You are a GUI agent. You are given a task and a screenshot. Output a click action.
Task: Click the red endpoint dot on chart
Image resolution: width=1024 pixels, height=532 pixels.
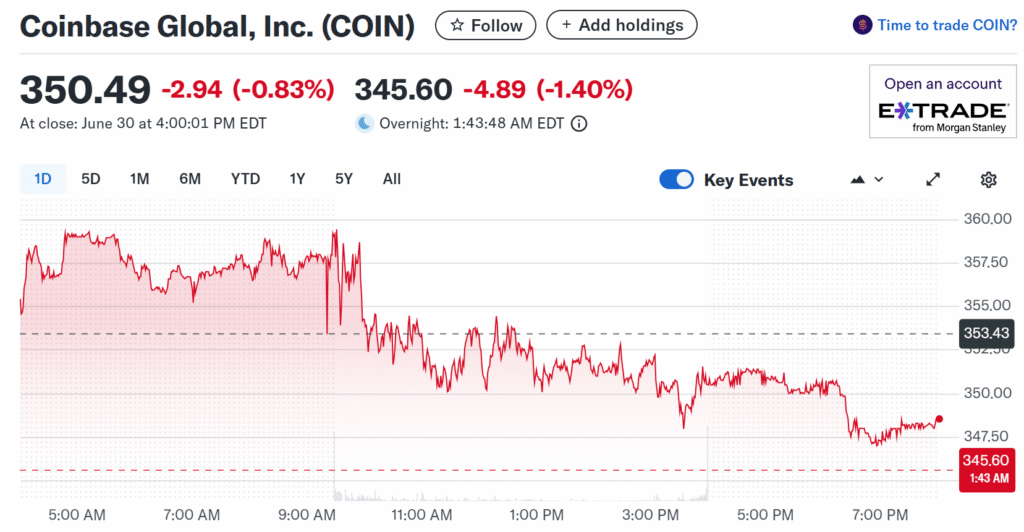(939, 419)
